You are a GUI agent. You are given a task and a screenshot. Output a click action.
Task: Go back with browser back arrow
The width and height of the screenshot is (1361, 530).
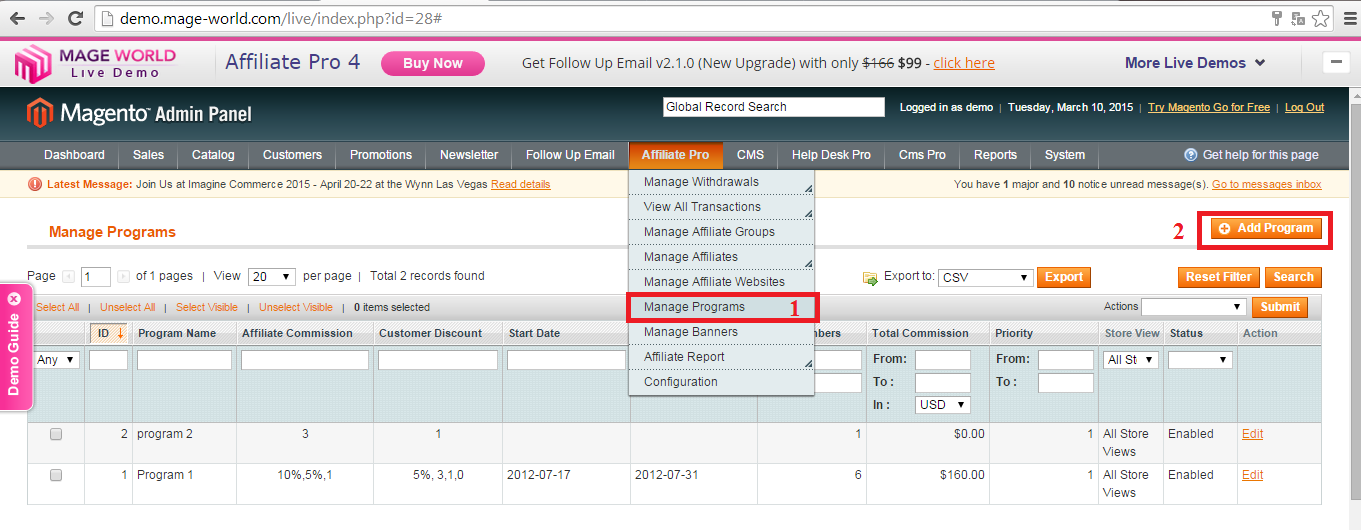(18, 18)
